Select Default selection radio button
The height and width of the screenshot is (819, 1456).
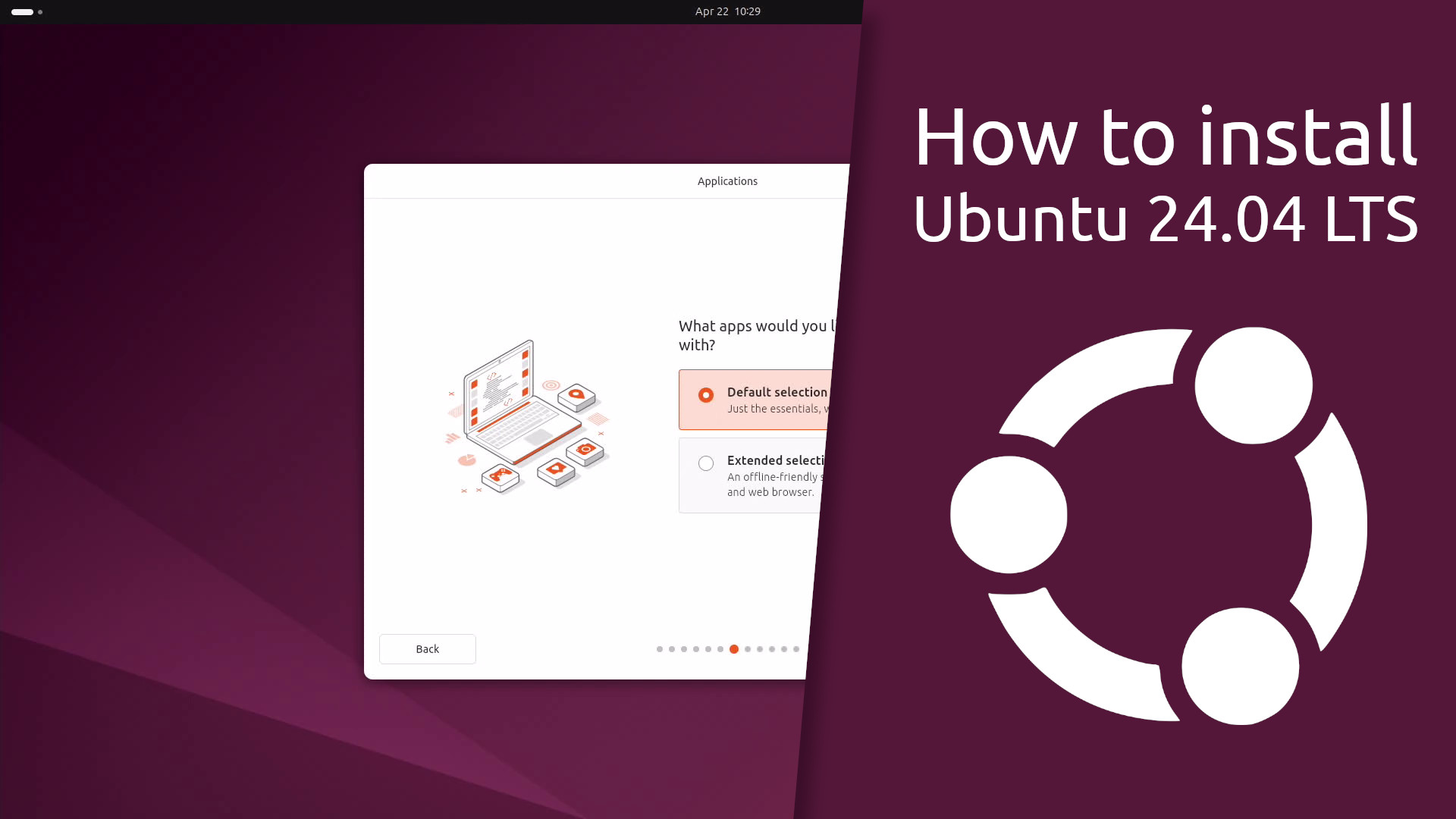[x=706, y=394]
